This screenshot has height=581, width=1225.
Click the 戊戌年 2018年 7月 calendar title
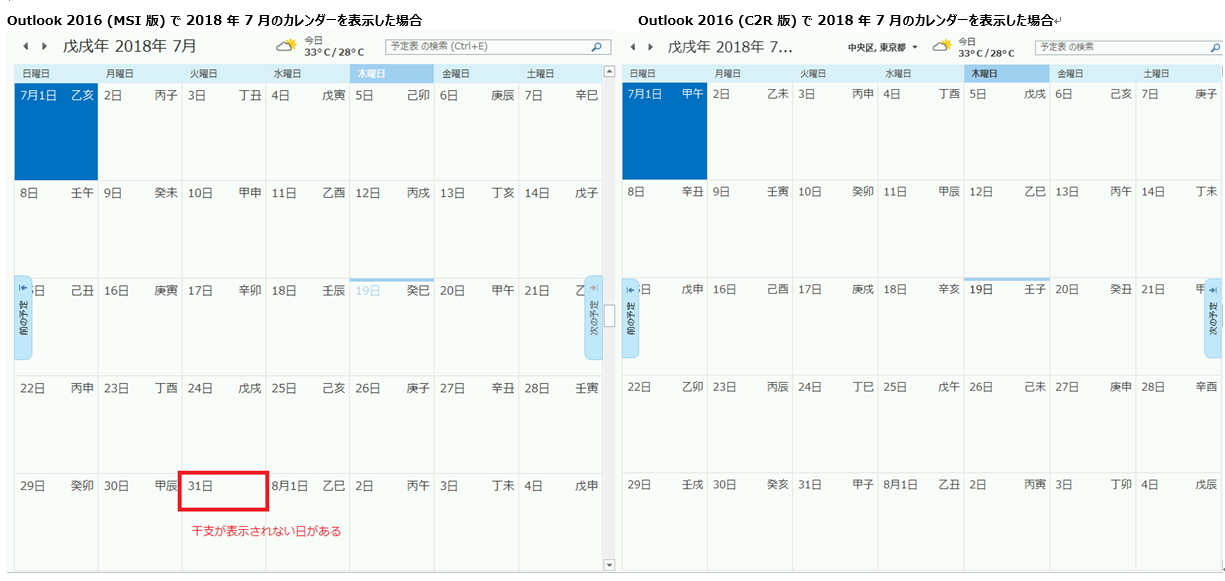click(x=130, y=46)
